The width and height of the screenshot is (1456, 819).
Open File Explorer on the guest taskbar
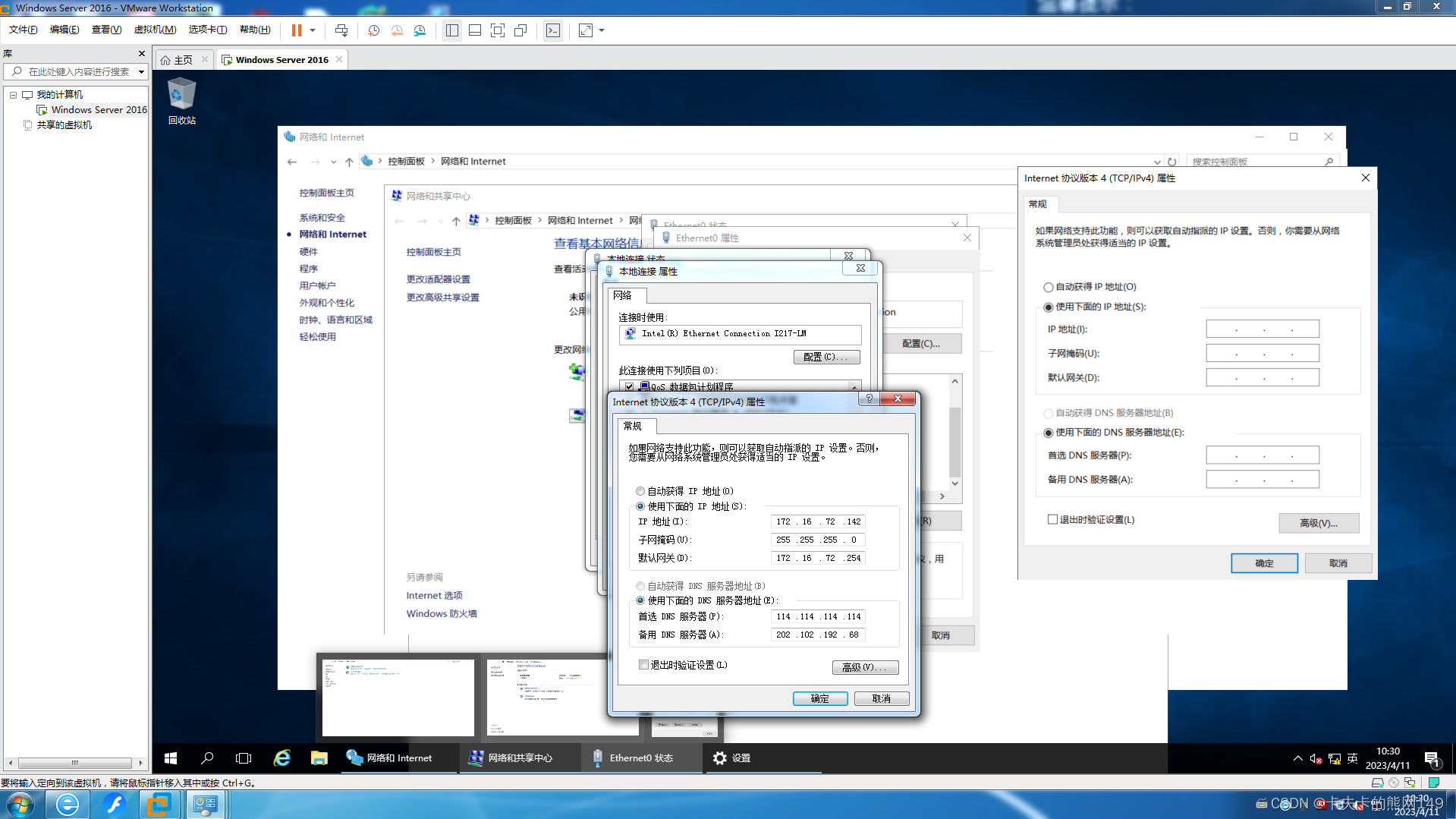click(x=319, y=758)
